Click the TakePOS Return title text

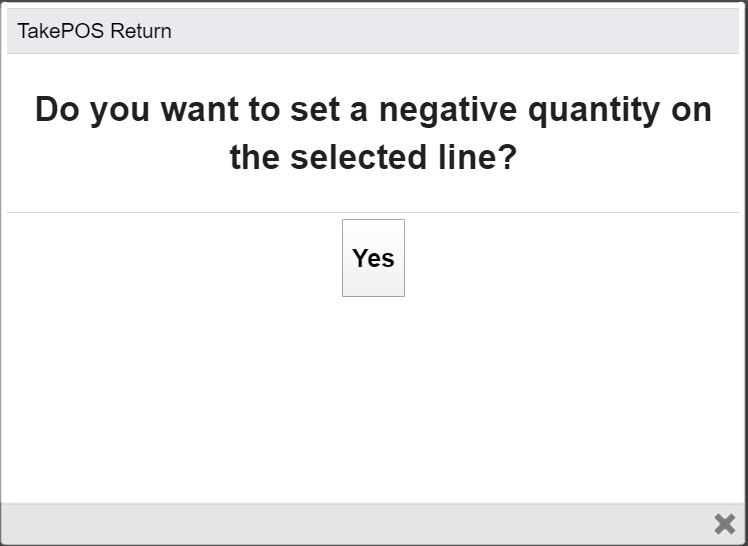pyautogui.click(x=94, y=31)
